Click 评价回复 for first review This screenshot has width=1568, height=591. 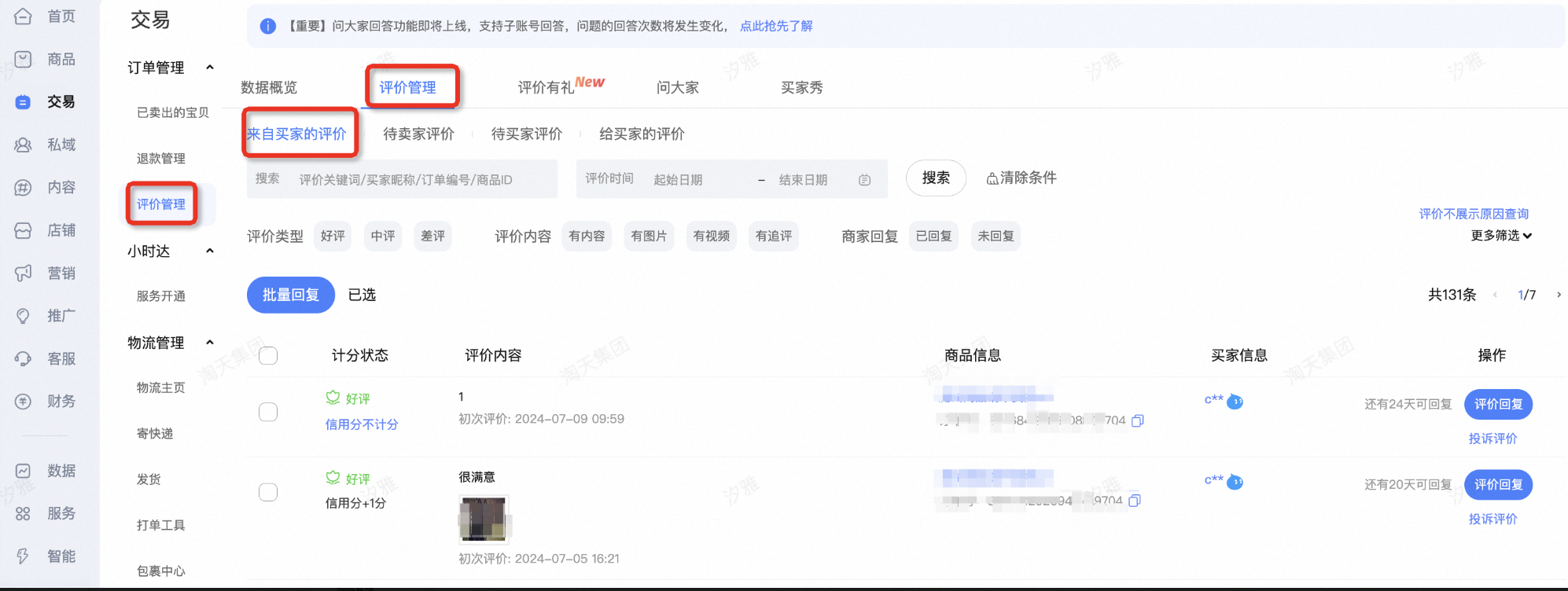1498,404
